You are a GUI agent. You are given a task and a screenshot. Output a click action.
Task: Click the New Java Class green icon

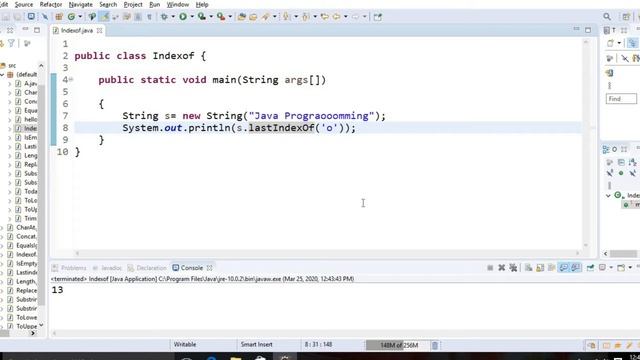click(x=71, y=17)
